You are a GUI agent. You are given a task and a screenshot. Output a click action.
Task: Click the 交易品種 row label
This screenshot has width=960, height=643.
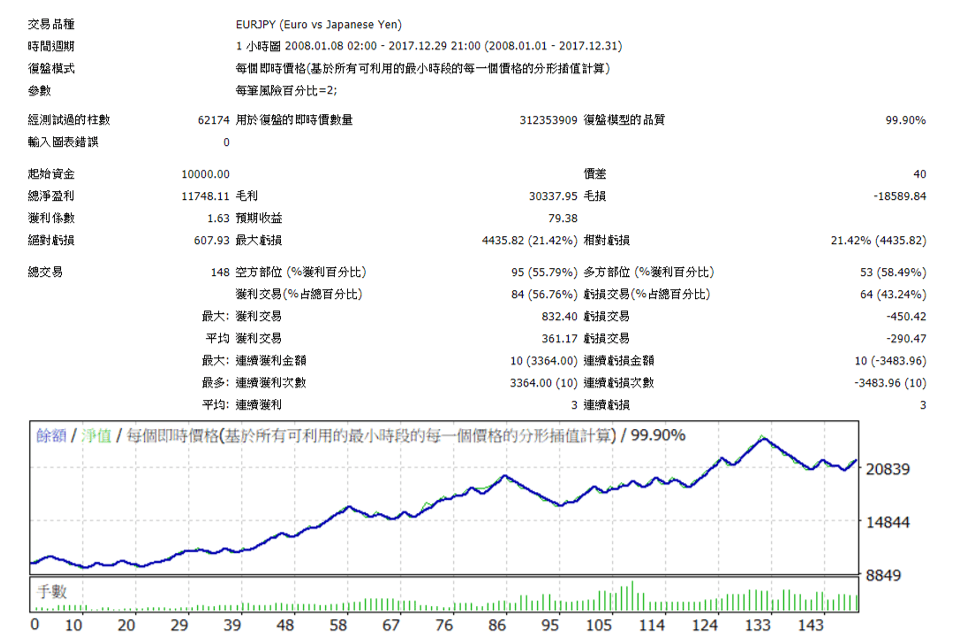[x=54, y=24]
